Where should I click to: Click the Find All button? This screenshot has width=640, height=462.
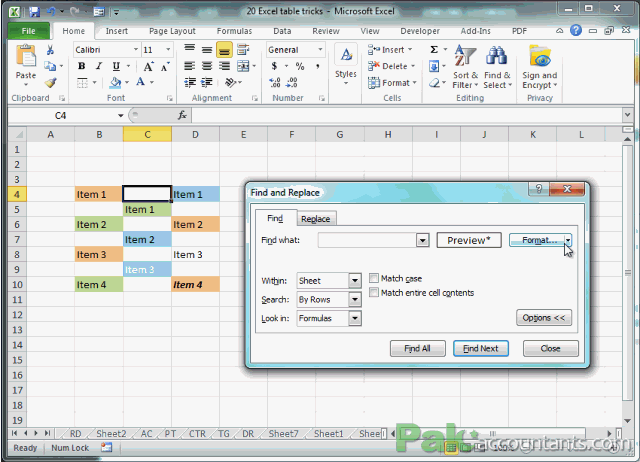[x=418, y=349]
